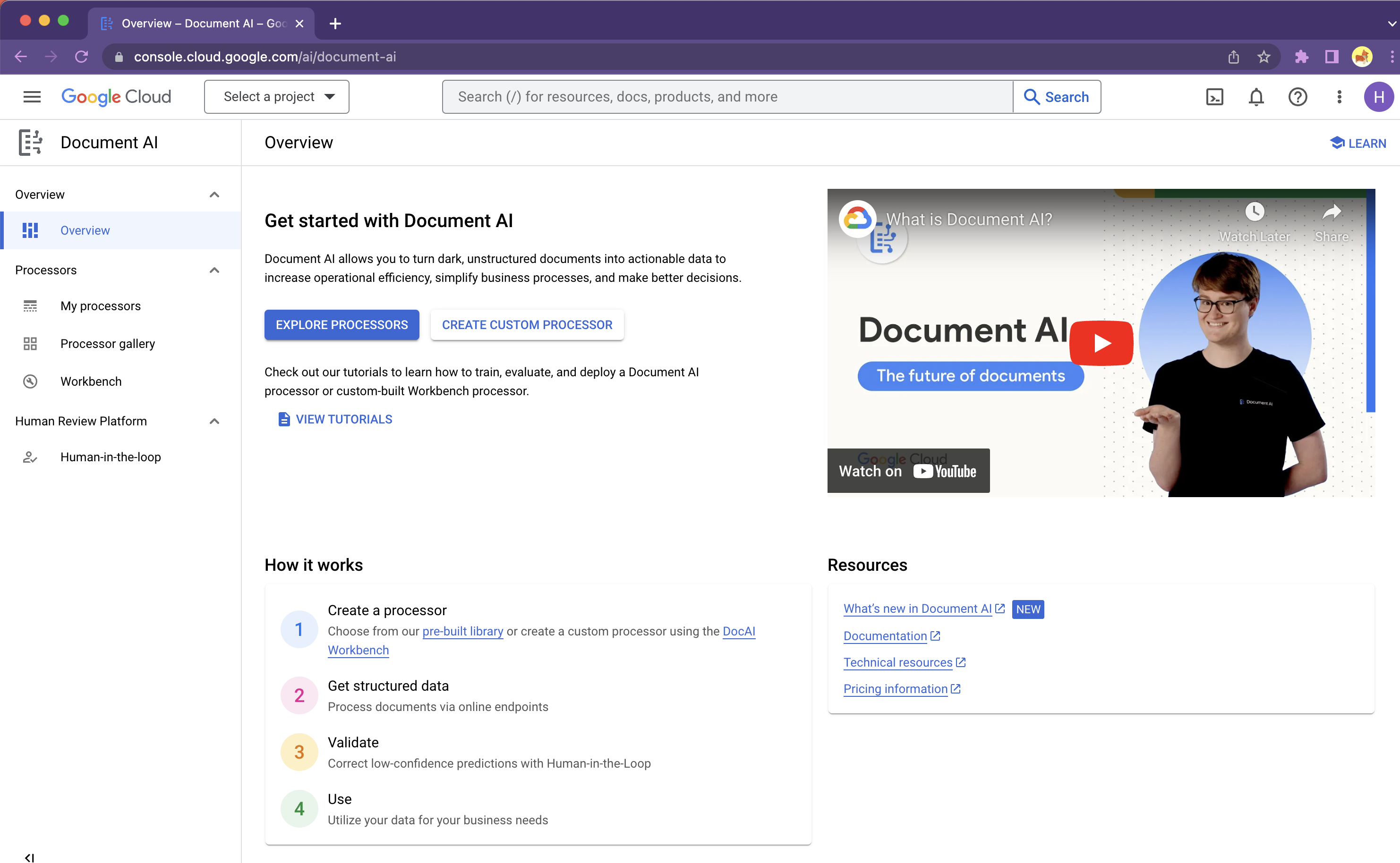Open the Select a project dropdown
This screenshot has width=1400, height=863.
277,96
